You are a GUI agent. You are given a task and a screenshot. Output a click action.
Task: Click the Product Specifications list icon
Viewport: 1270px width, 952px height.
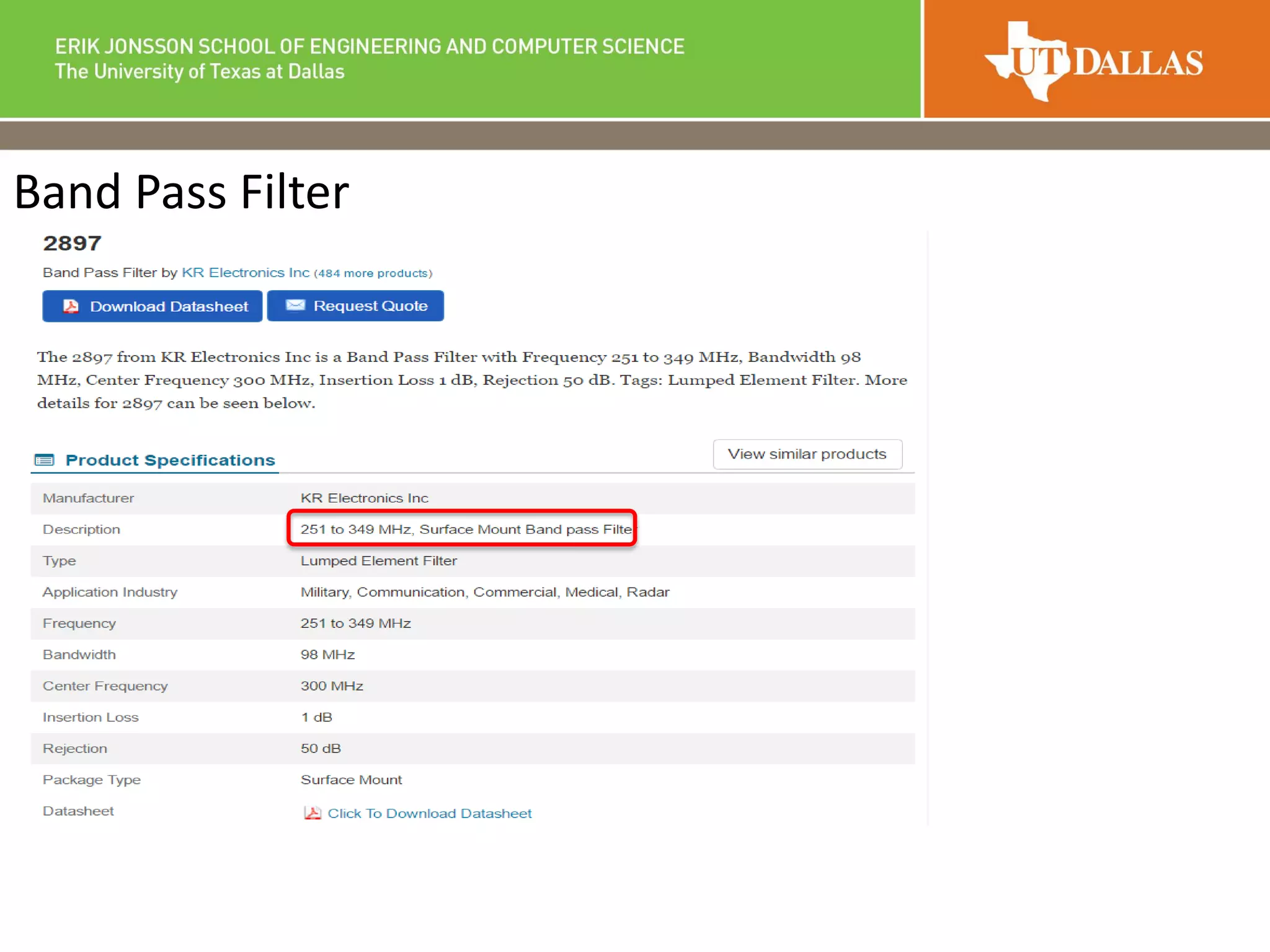45,460
